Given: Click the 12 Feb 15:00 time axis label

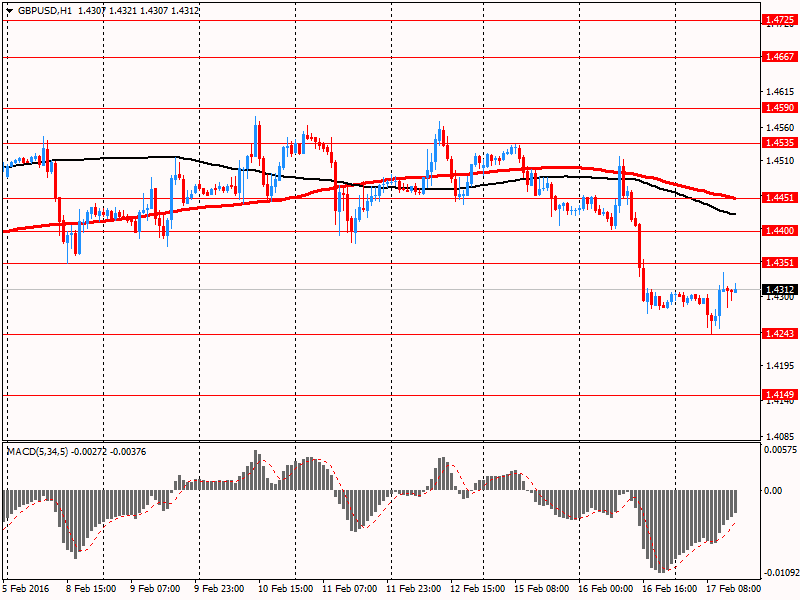Looking at the screenshot, I should [477, 590].
